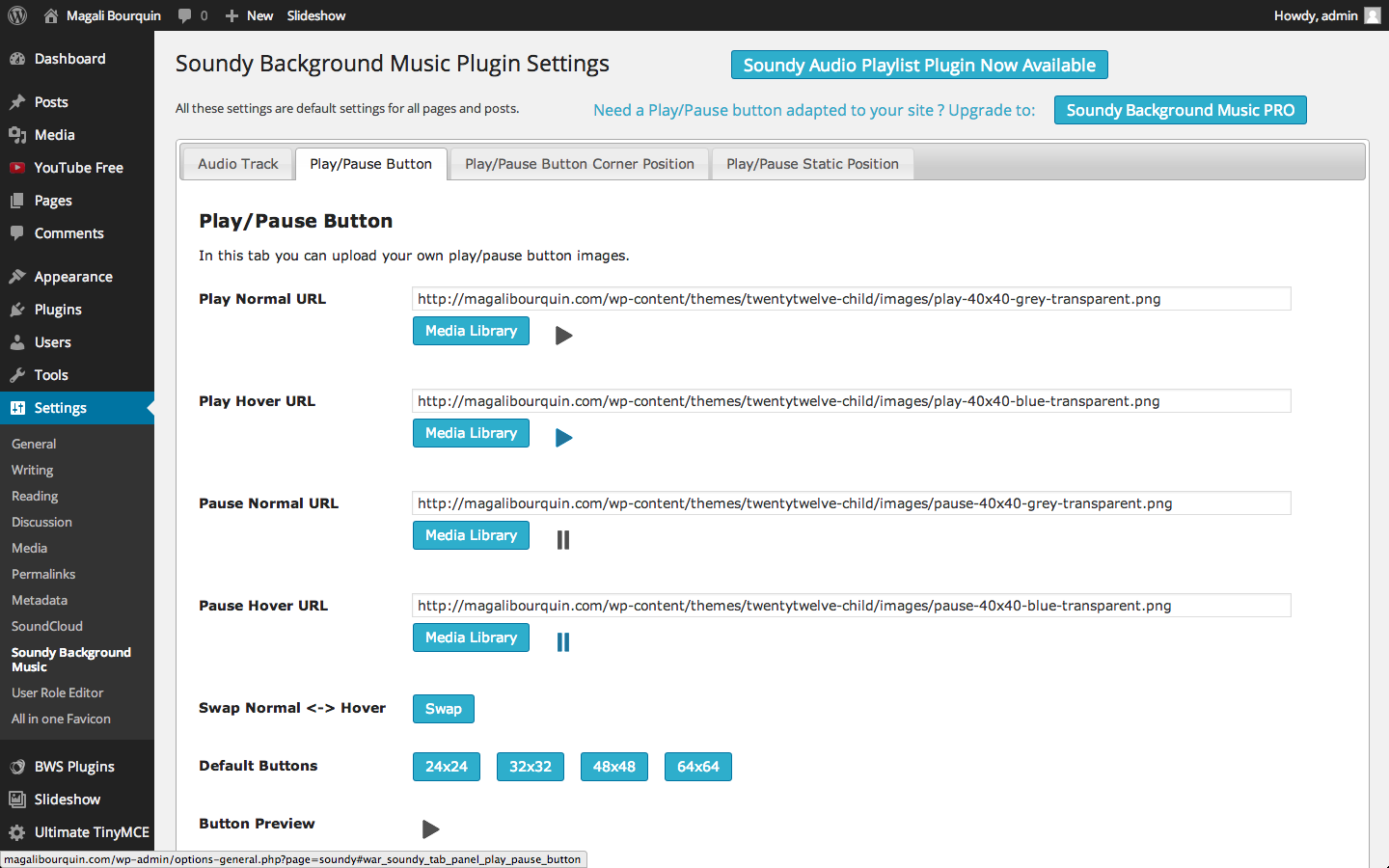Viewport: 1389px width, 868px height.
Task: Choose the 24x24 default buttons
Action: pos(447,767)
